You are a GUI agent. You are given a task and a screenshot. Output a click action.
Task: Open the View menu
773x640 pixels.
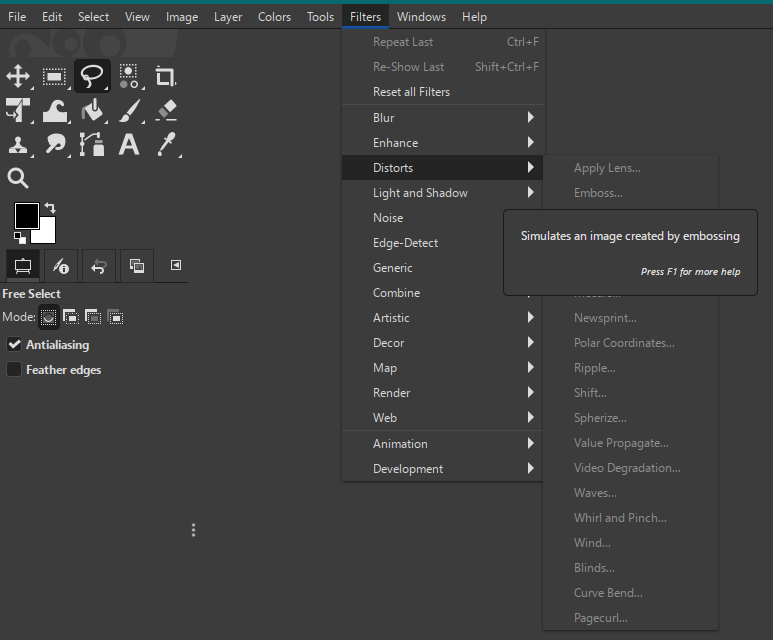click(x=137, y=17)
